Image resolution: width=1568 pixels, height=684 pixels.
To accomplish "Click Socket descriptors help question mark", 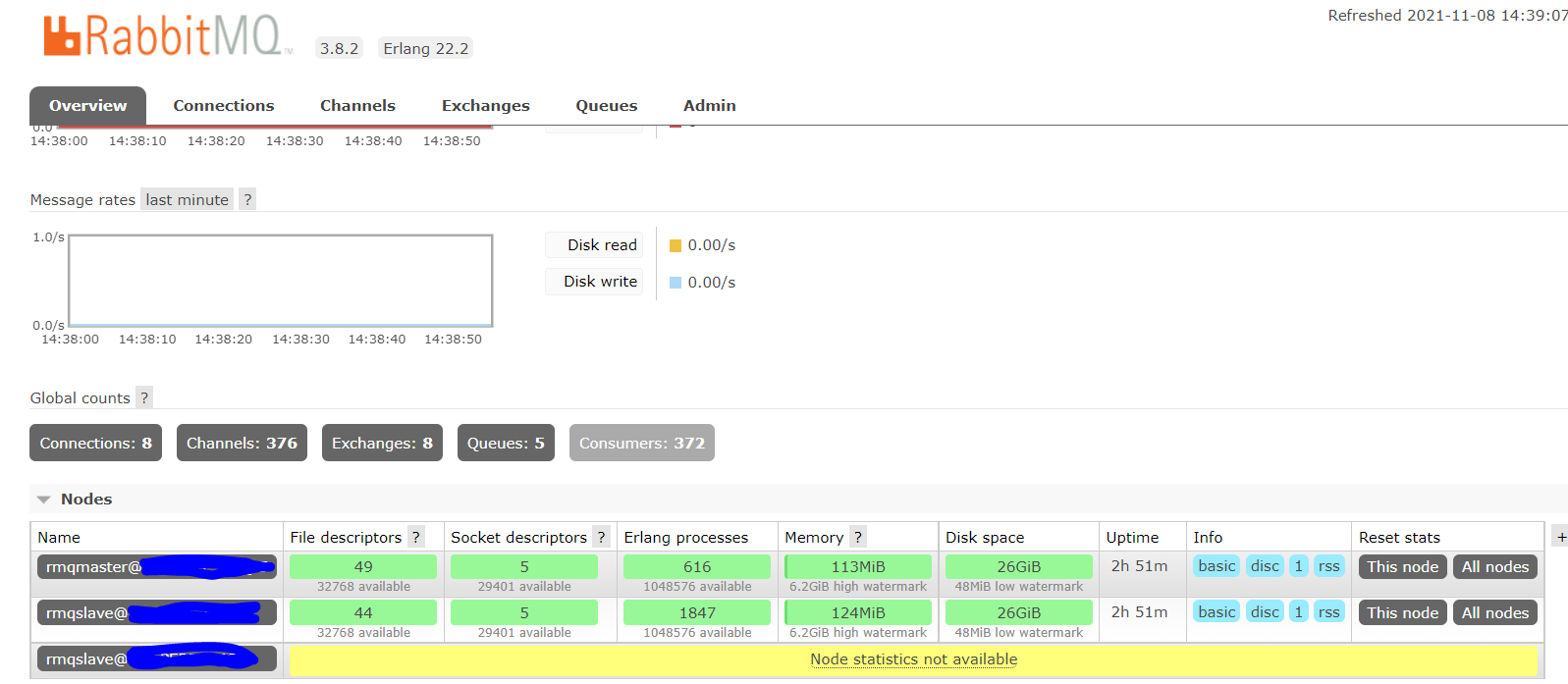I will click(601, 537).
